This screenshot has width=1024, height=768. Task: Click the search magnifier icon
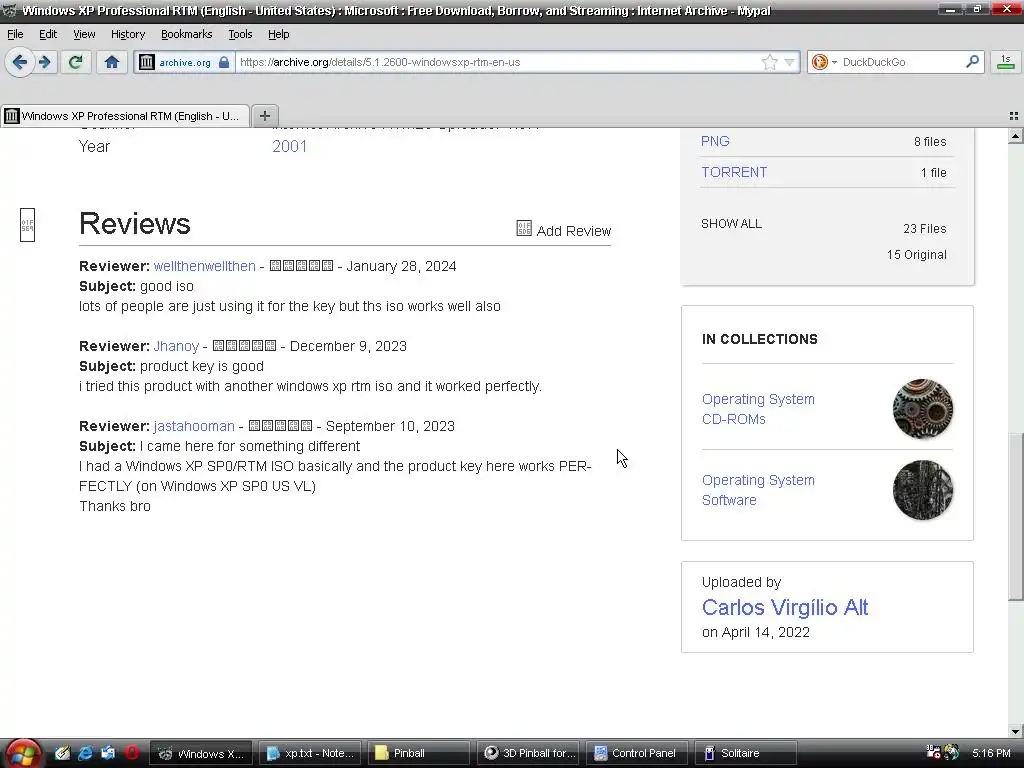coord(972,61)
